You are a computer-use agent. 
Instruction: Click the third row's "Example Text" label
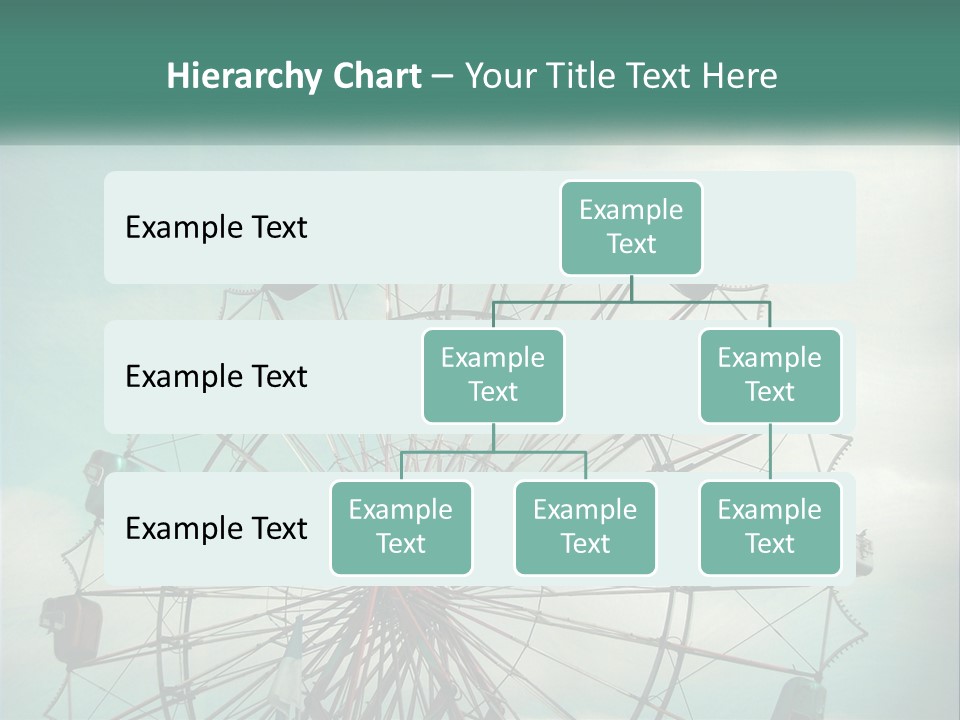[x=216, y=528]
